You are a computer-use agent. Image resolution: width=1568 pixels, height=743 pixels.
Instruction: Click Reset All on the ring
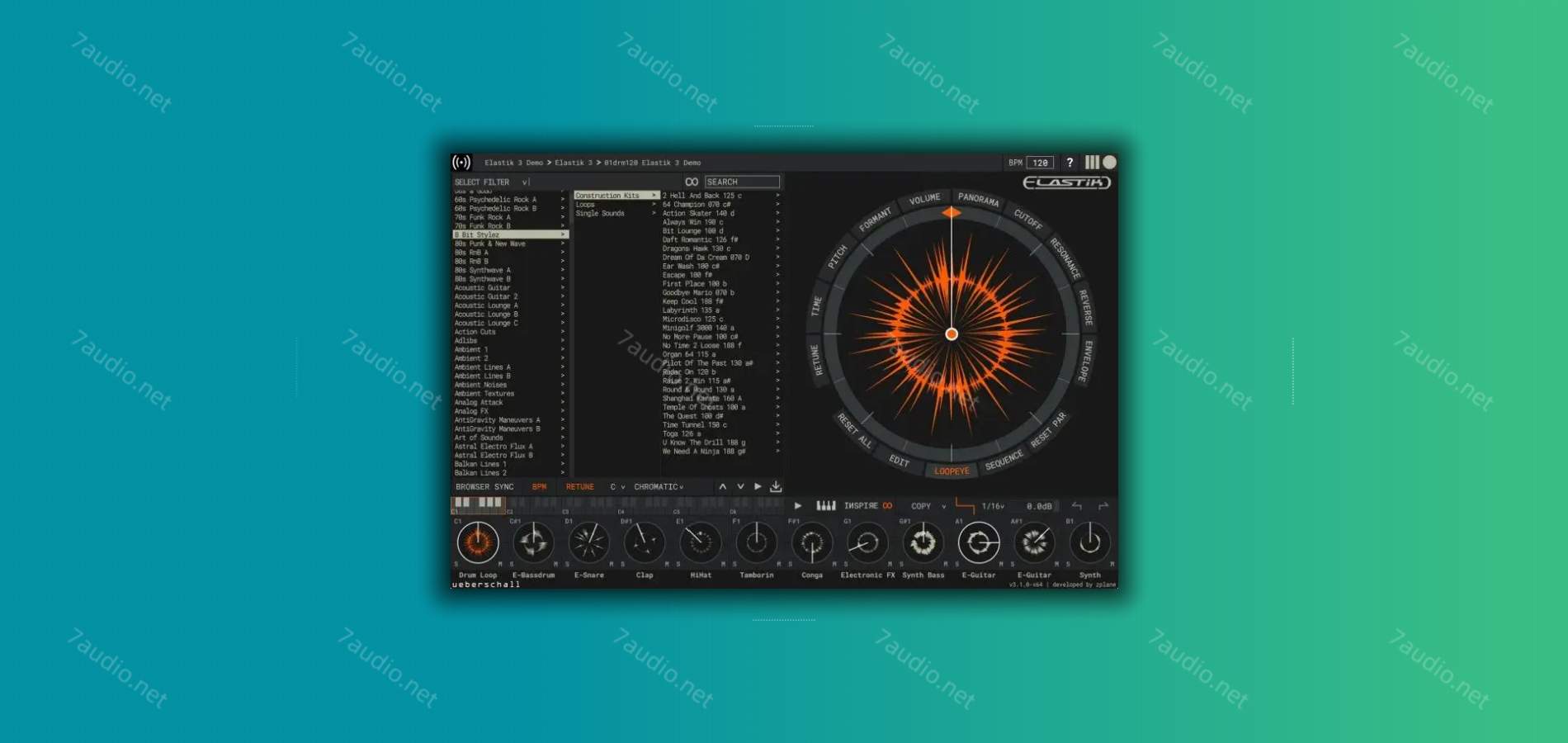pos(854,431)
